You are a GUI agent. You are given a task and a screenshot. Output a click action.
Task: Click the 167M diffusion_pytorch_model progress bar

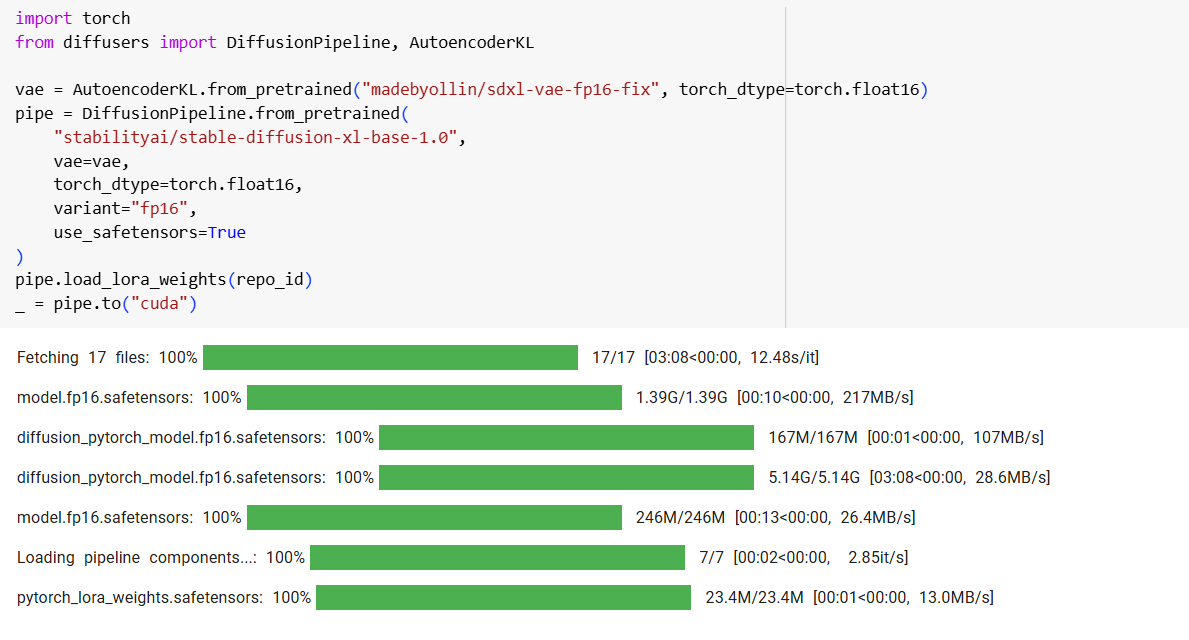[x=566, y=437]
